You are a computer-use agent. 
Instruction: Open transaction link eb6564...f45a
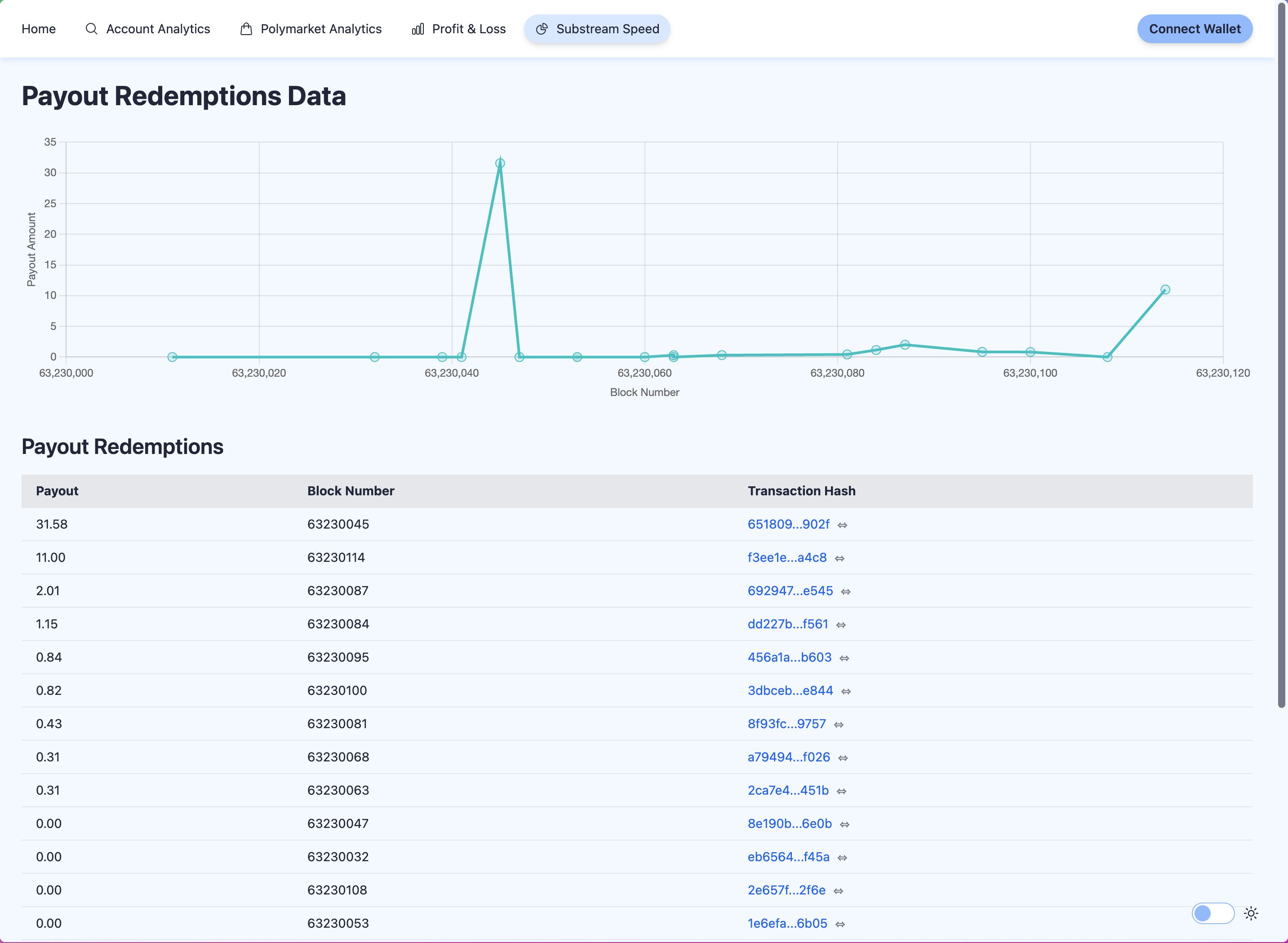pyautogui.click(x=788, y=857)
